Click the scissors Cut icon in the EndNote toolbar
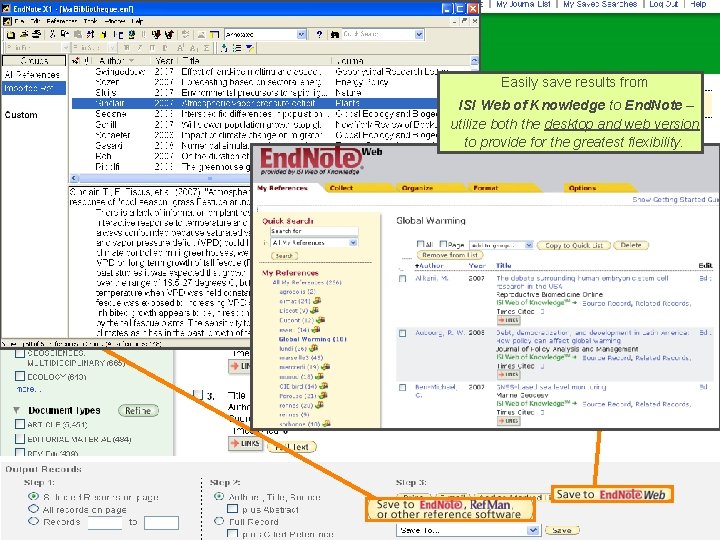 coord(52,34)
